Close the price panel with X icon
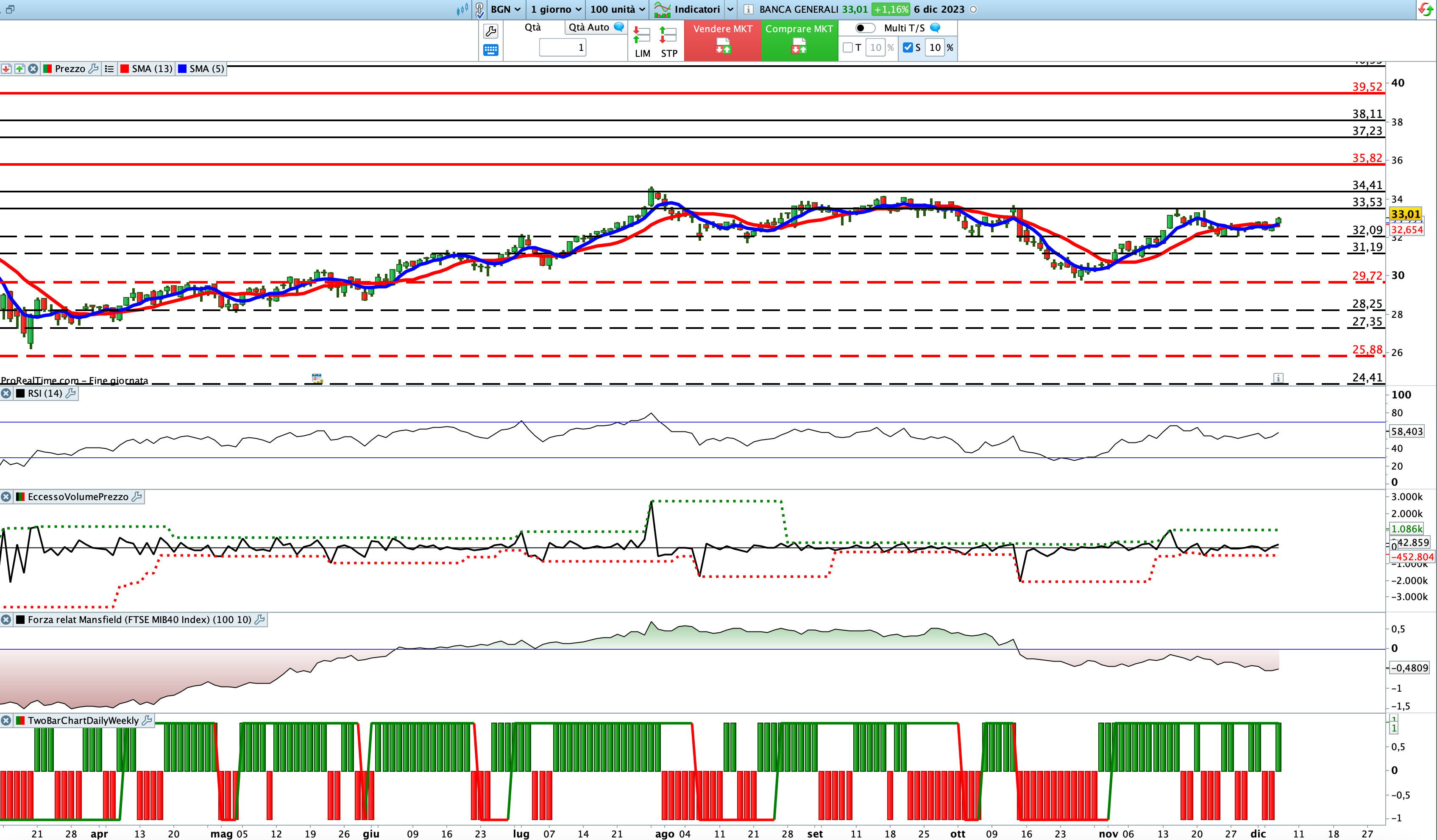This screenshot has height=840, width=1437. 33,68
